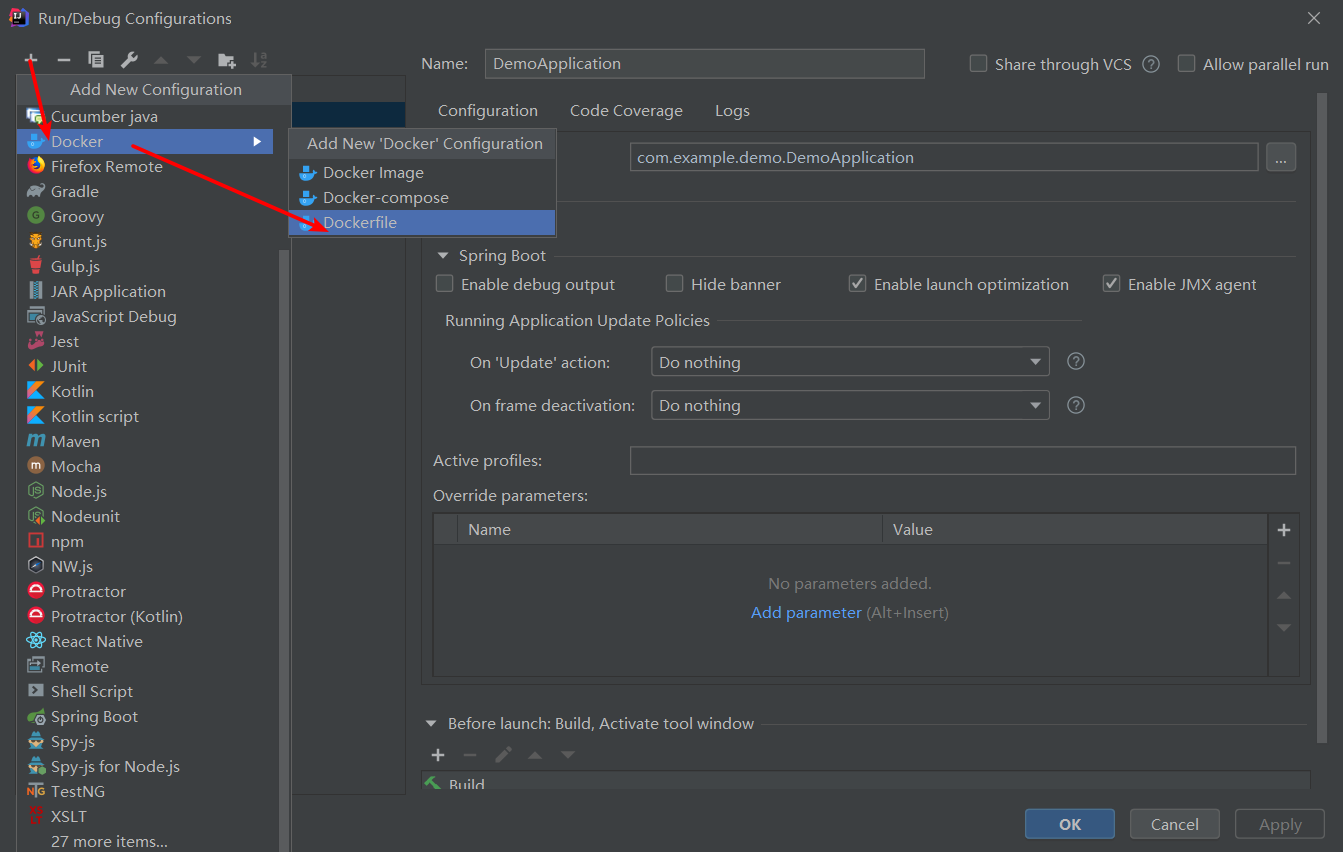Click the Add parameter link
This screenshot has height=852, width=1343.
point(806,612)
